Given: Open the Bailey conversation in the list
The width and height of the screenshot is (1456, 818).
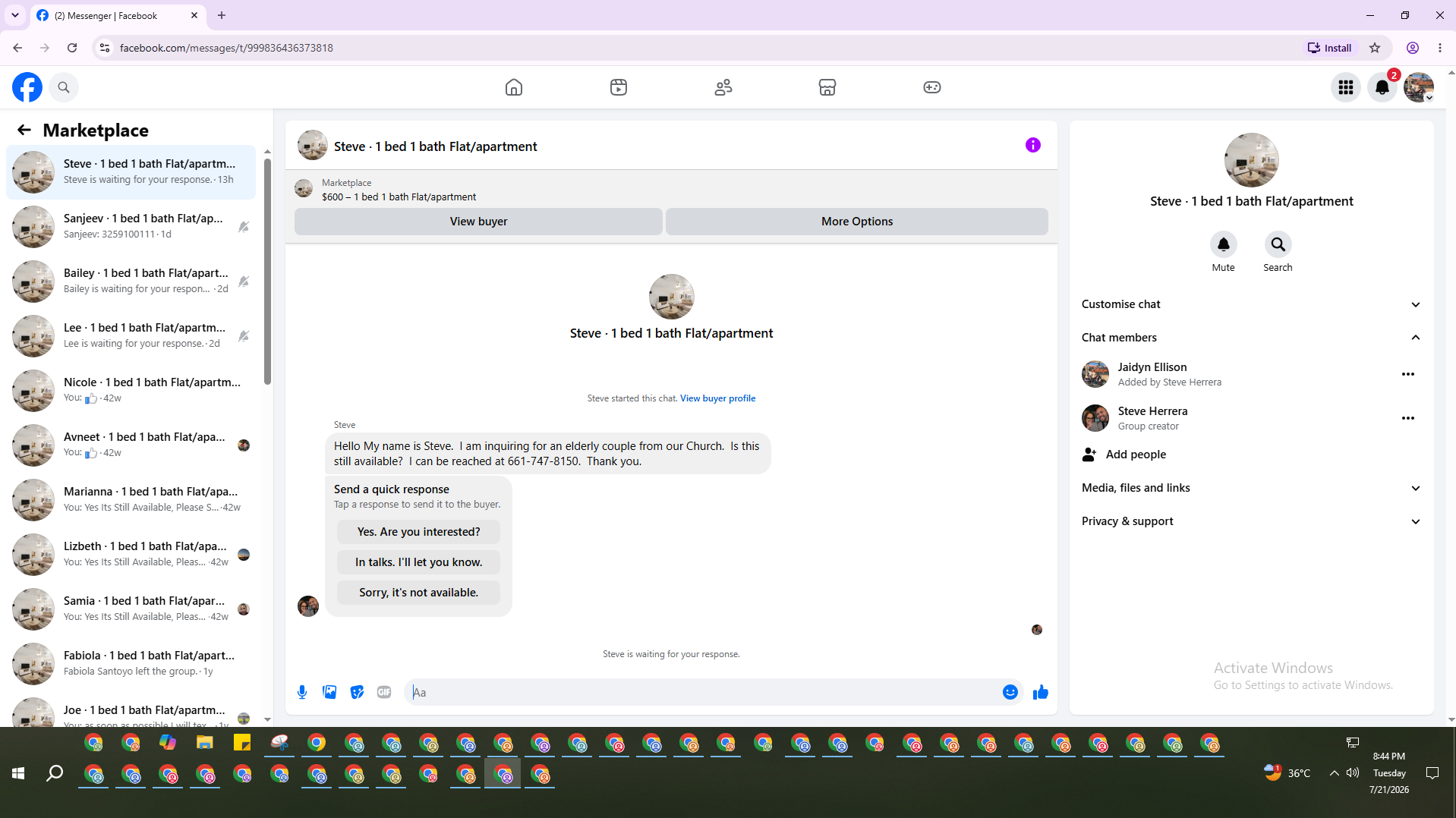Looking at the screenshot, I should click(131, 282).
